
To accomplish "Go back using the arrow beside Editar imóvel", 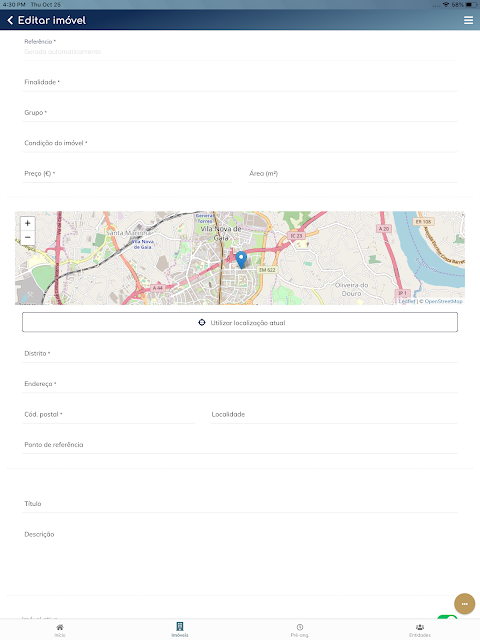I will [x=10, y=20].
